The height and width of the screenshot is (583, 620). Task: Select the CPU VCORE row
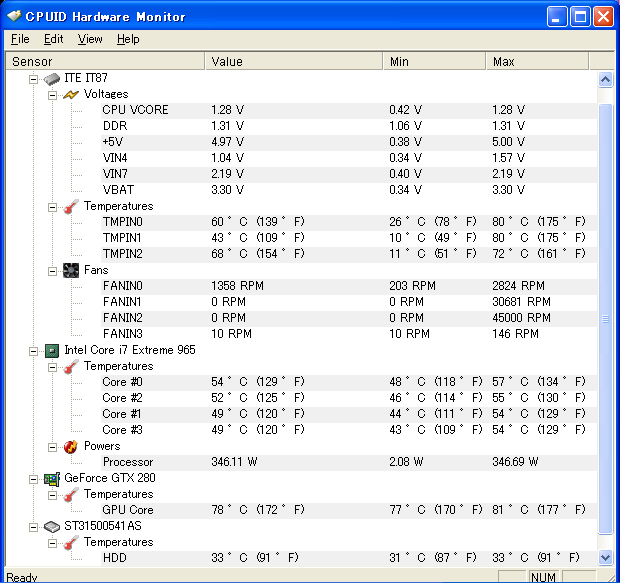(x=135, y=110)
